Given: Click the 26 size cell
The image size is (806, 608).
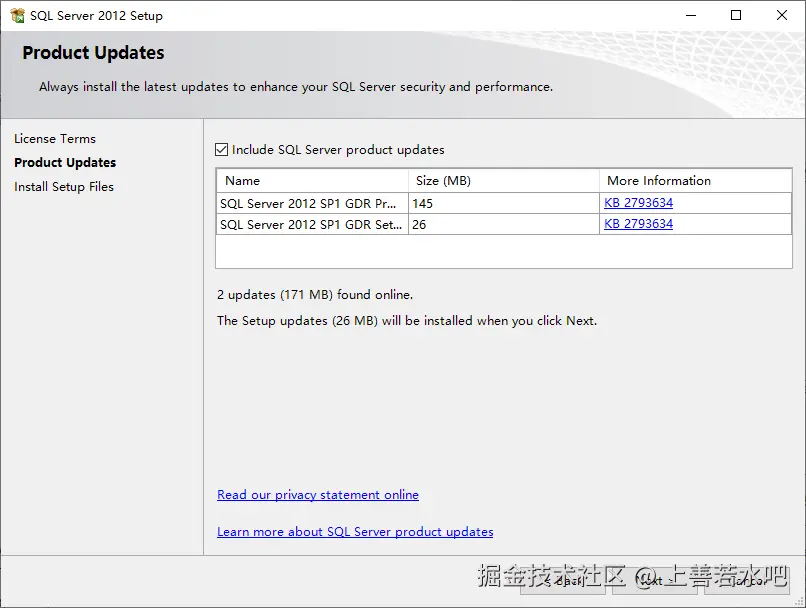Looking at the screenshot, I should pyautogui.click(x=504, y=224).
